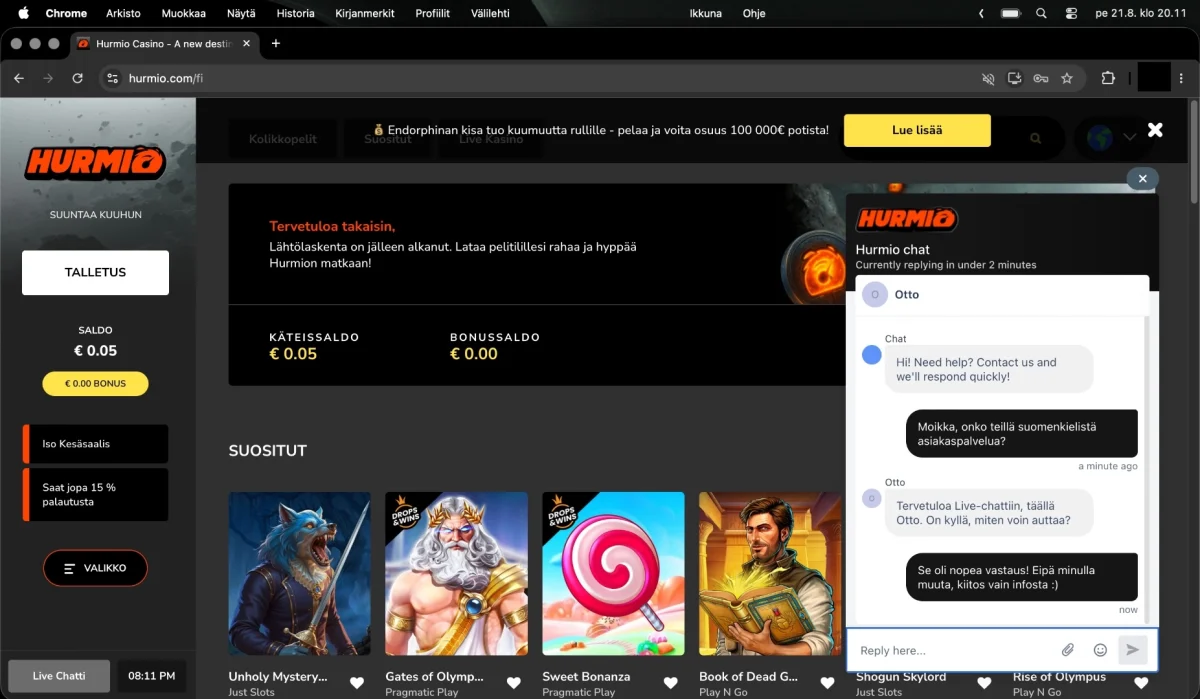Open the Iso Kesäsaalis promotion
This screenshot has height=699, width=1200.
coord(95,444)
